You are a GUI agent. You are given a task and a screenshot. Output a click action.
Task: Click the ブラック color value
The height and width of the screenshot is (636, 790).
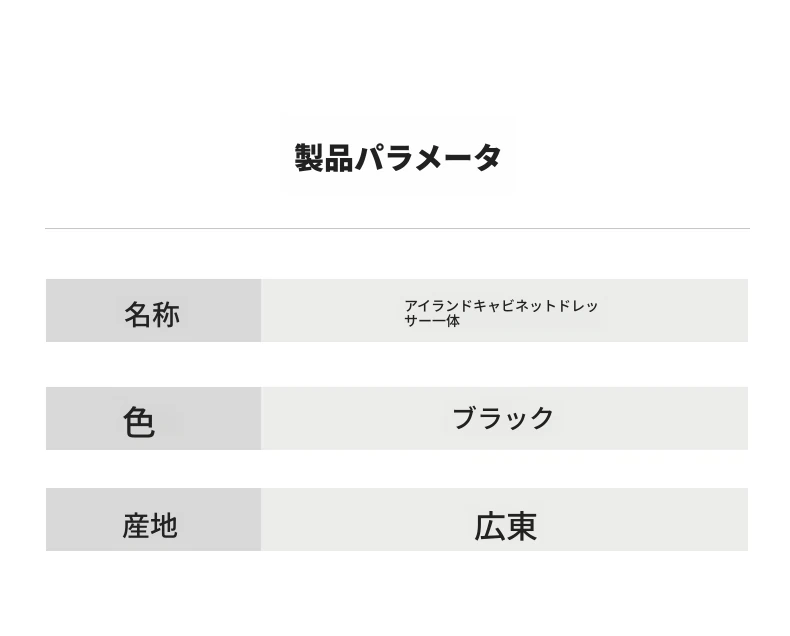pos(503,418)
